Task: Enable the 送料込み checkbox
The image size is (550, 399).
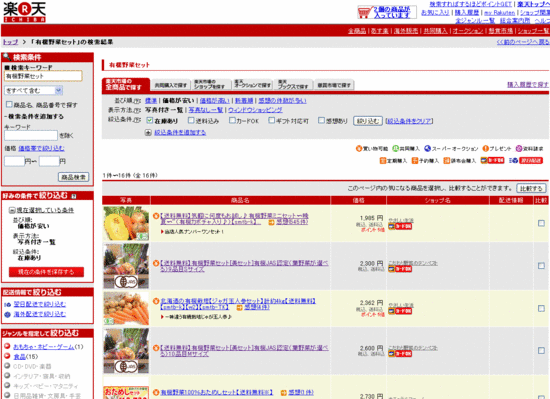Action: (x=191, y=121)
